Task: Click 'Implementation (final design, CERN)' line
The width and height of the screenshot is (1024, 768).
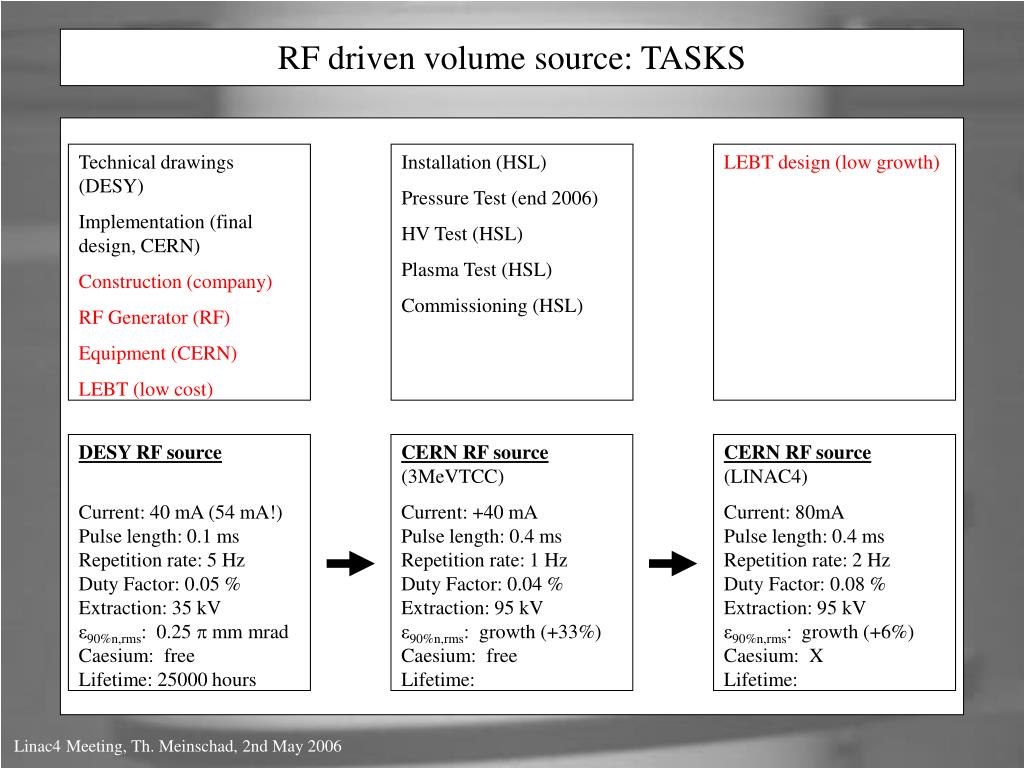Action: (x=165, y=234)
